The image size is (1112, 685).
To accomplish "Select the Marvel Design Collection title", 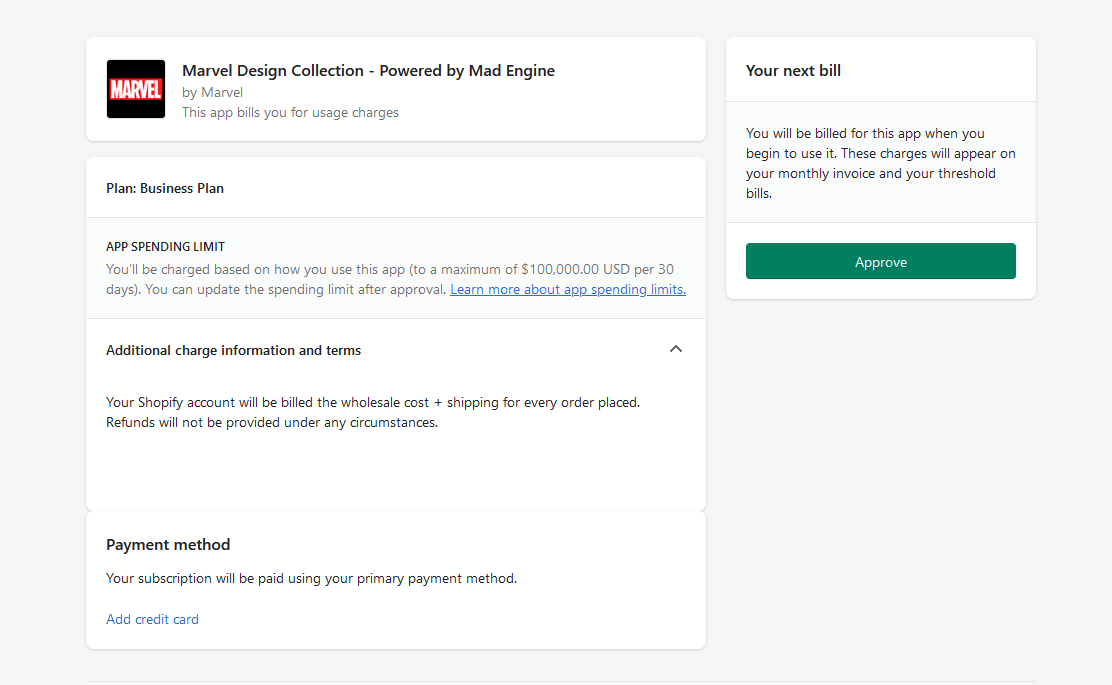I will coord(368,70).
